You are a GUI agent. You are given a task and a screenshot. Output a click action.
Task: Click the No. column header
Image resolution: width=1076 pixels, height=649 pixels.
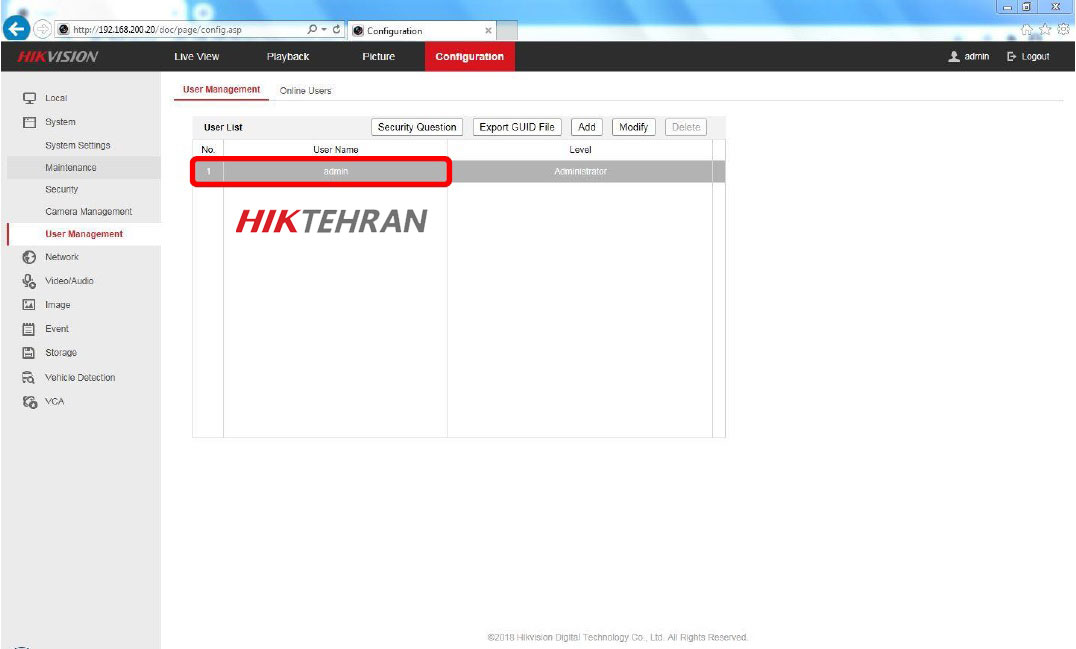(x=209, y=150)
